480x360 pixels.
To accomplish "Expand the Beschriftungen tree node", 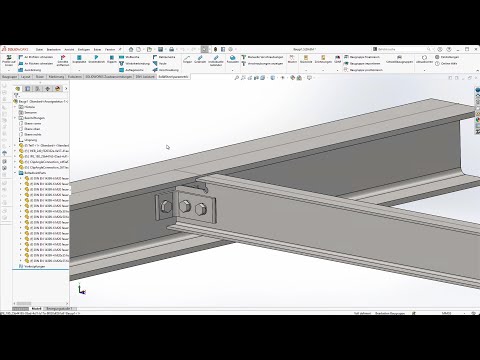I will [x=15, y=118].
